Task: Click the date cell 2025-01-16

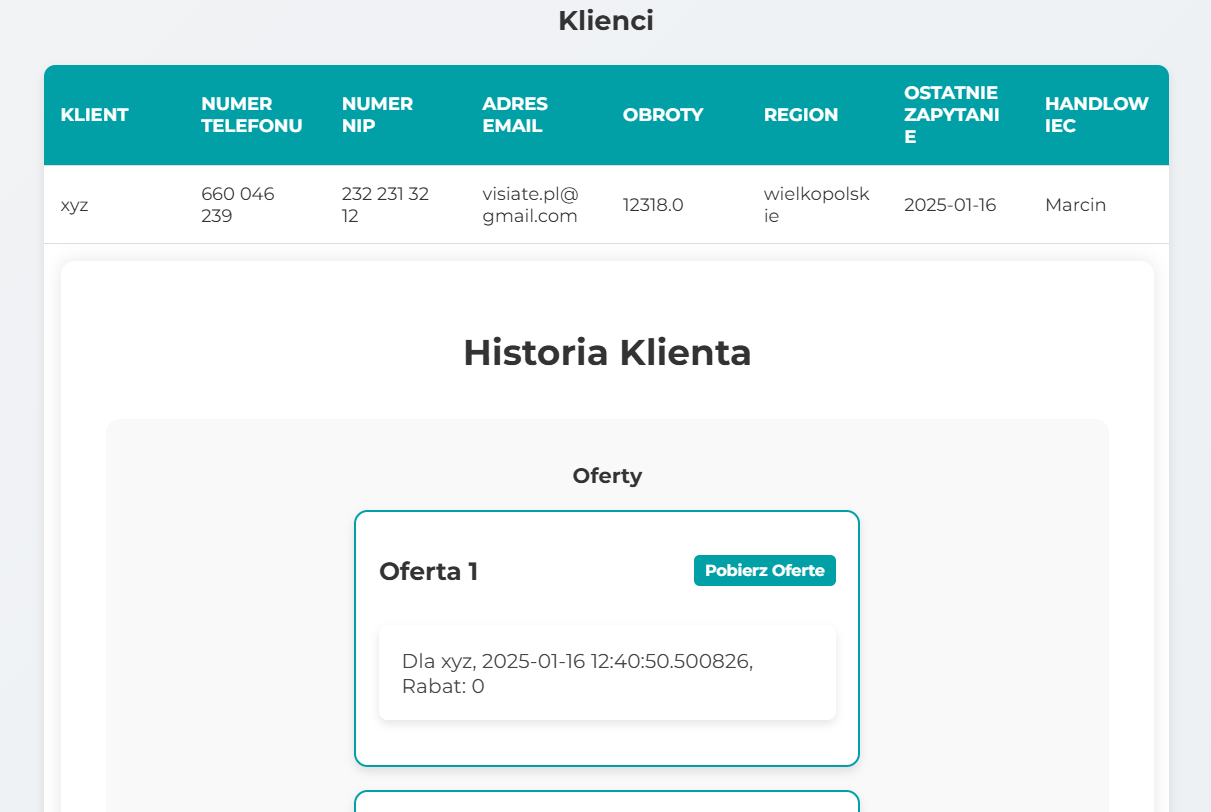Action: (950, 205)
